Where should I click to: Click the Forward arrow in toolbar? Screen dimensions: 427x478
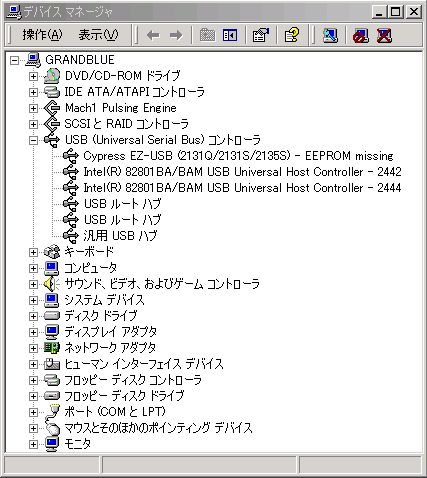pos(176,35)
